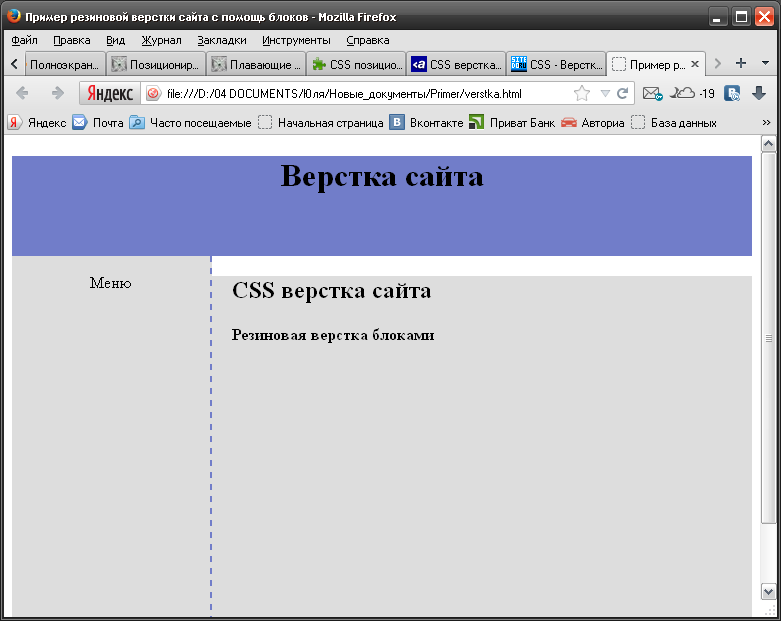781x621 pixels.
Task: Open the weather widget showing -19
Action: (691, 93)
